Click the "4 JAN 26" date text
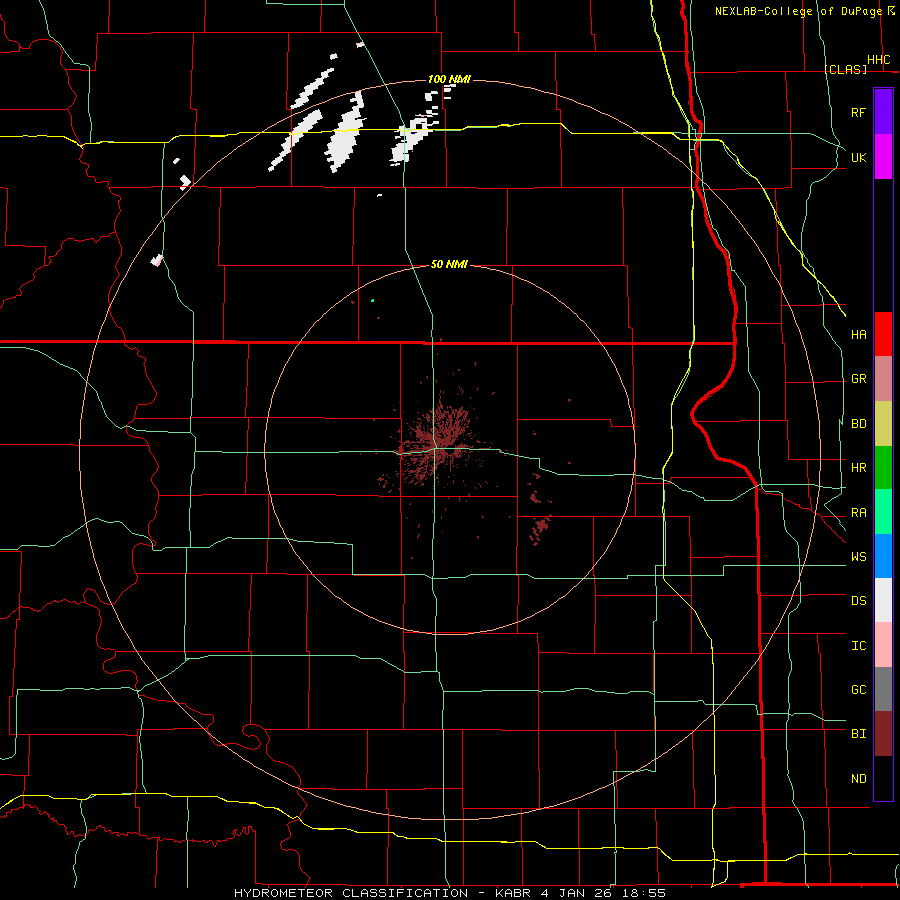This screenshot has height=900, width=900. coord(576,893)
